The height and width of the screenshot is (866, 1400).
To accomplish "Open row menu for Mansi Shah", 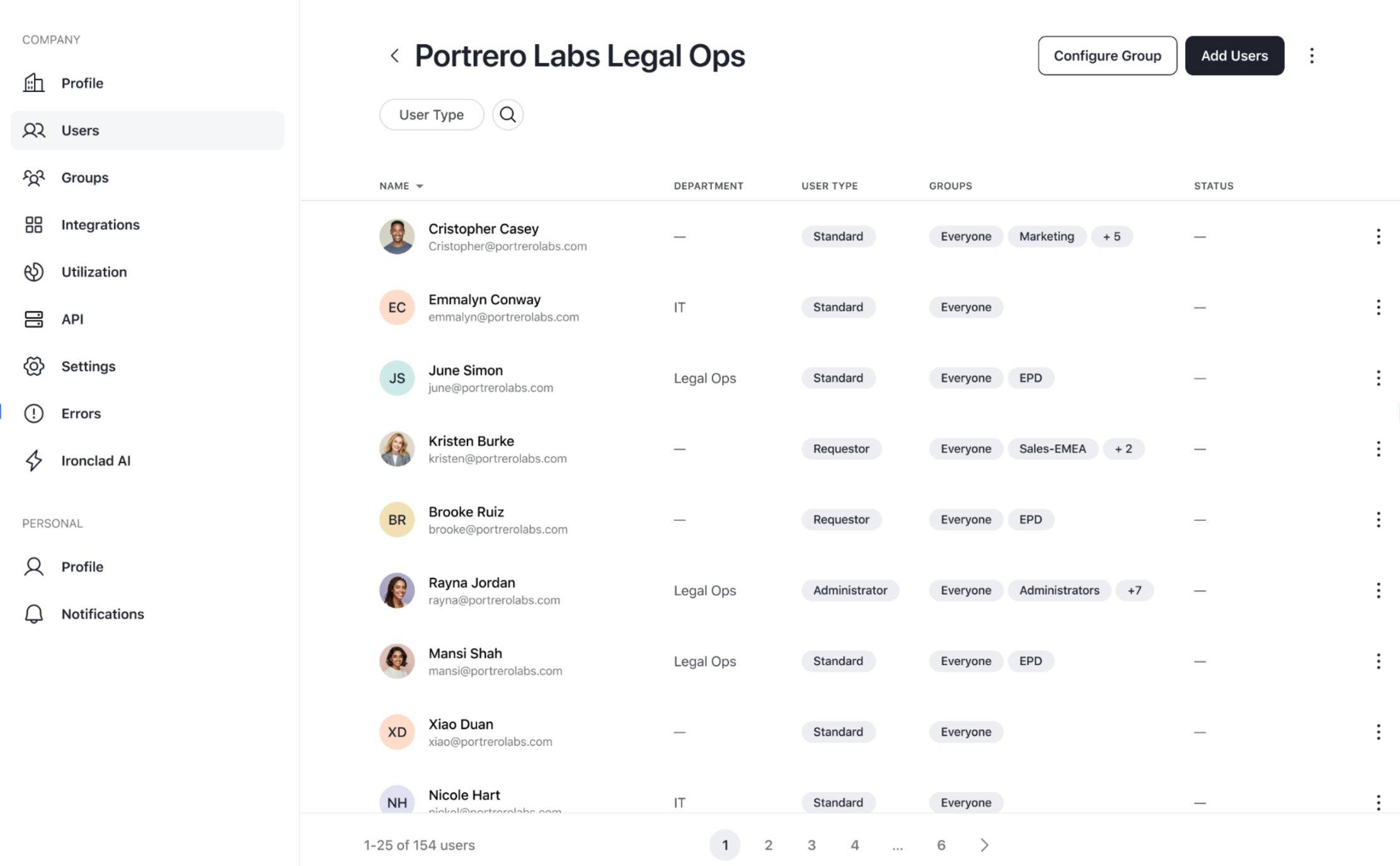I will [x=1379, y=661].
